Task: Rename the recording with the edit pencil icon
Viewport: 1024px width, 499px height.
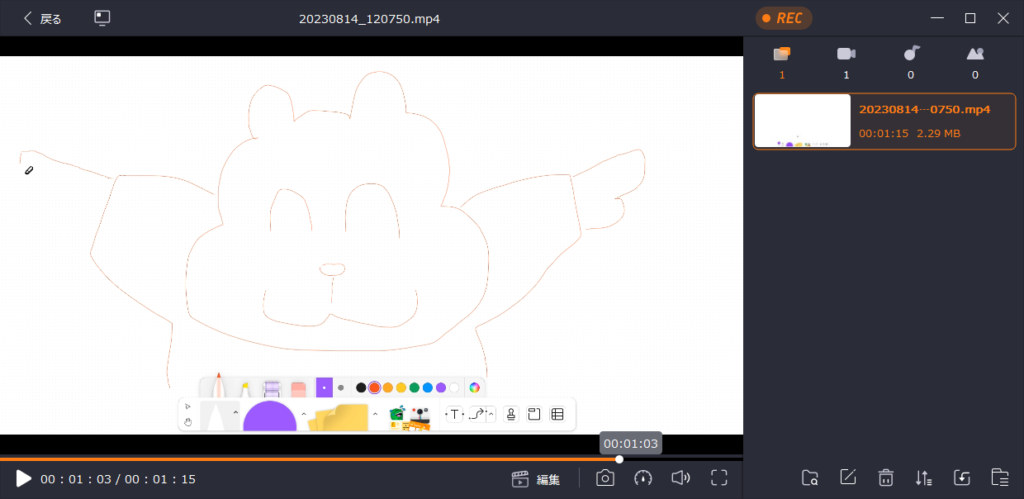Action: [x=848, y=478]
